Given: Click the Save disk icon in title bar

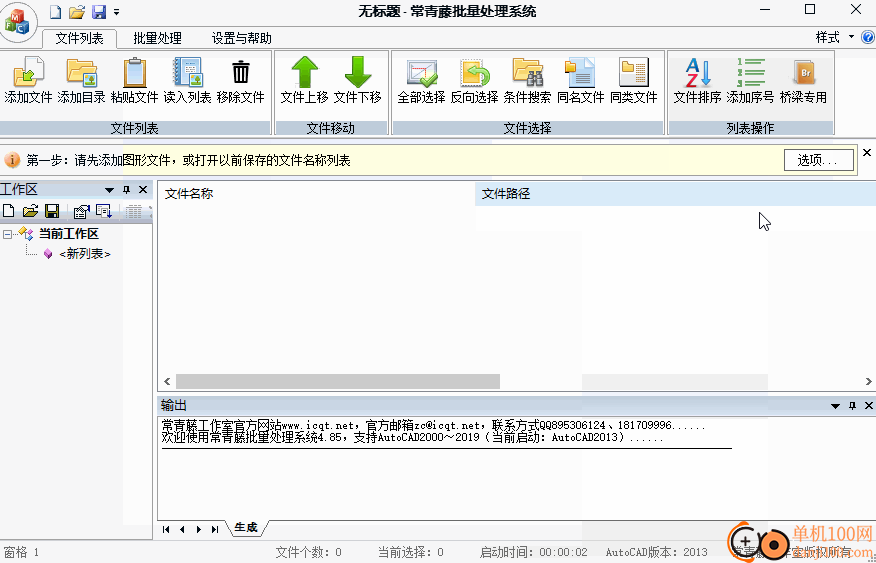Looking at the screenshot, I should tap(99, 11).
